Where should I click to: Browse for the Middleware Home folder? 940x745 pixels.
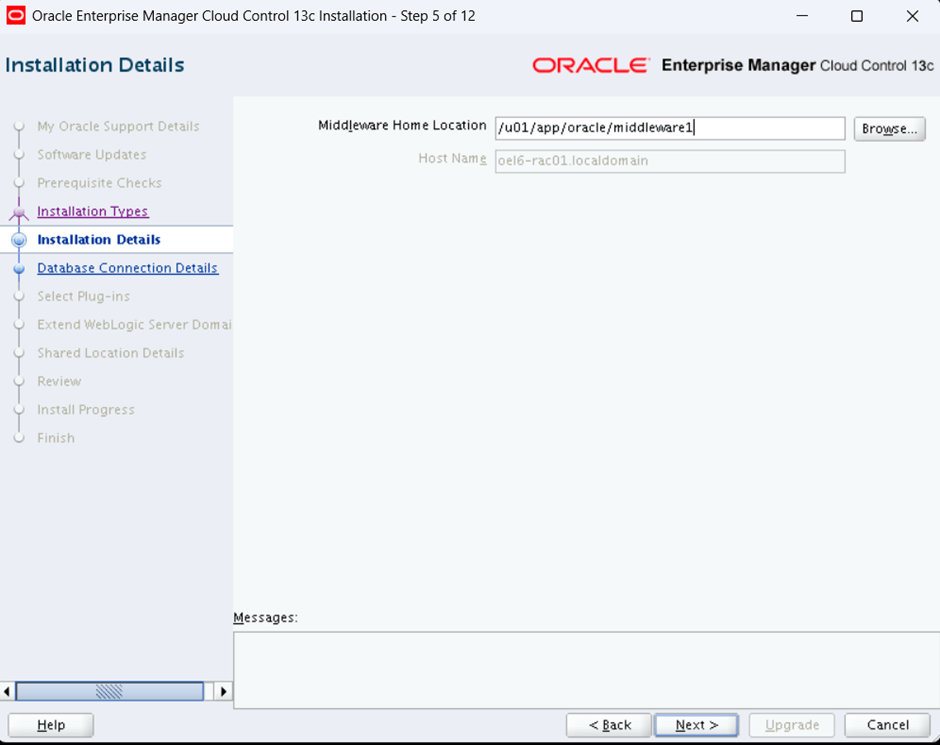[x=889, y=129]
